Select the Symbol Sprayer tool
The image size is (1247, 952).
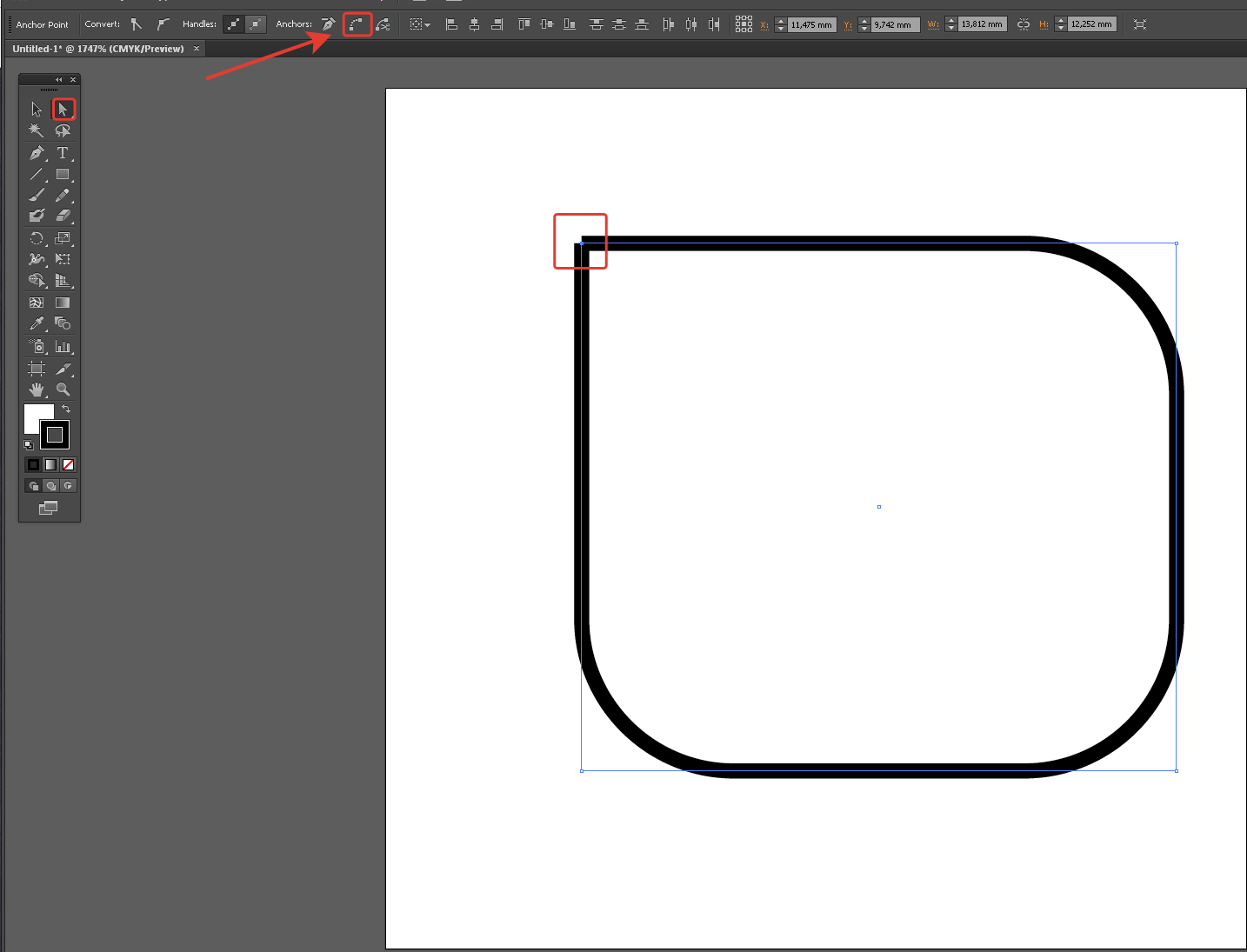37,346
